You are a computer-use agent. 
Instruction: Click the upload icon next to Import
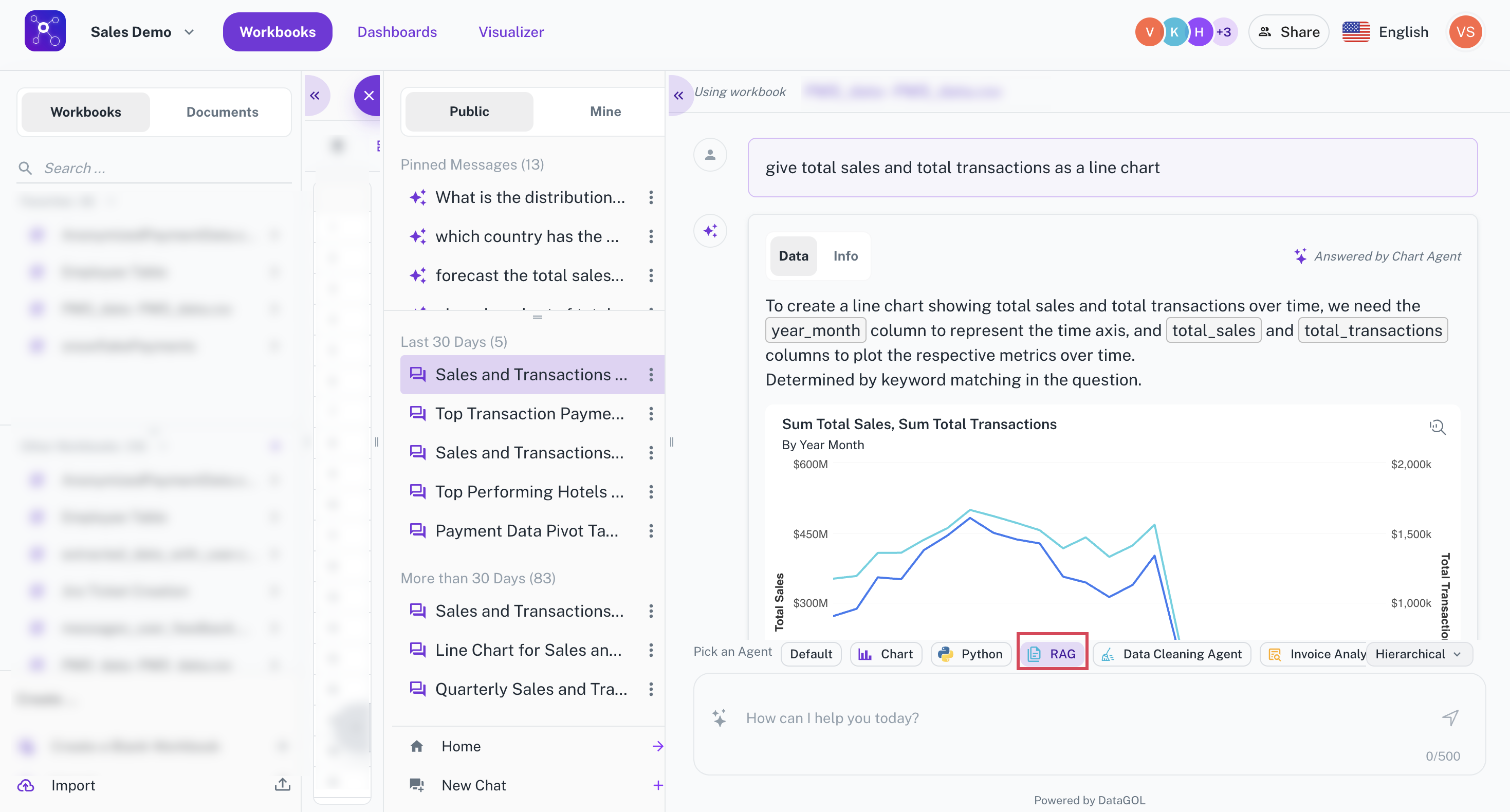coord(283,785)
